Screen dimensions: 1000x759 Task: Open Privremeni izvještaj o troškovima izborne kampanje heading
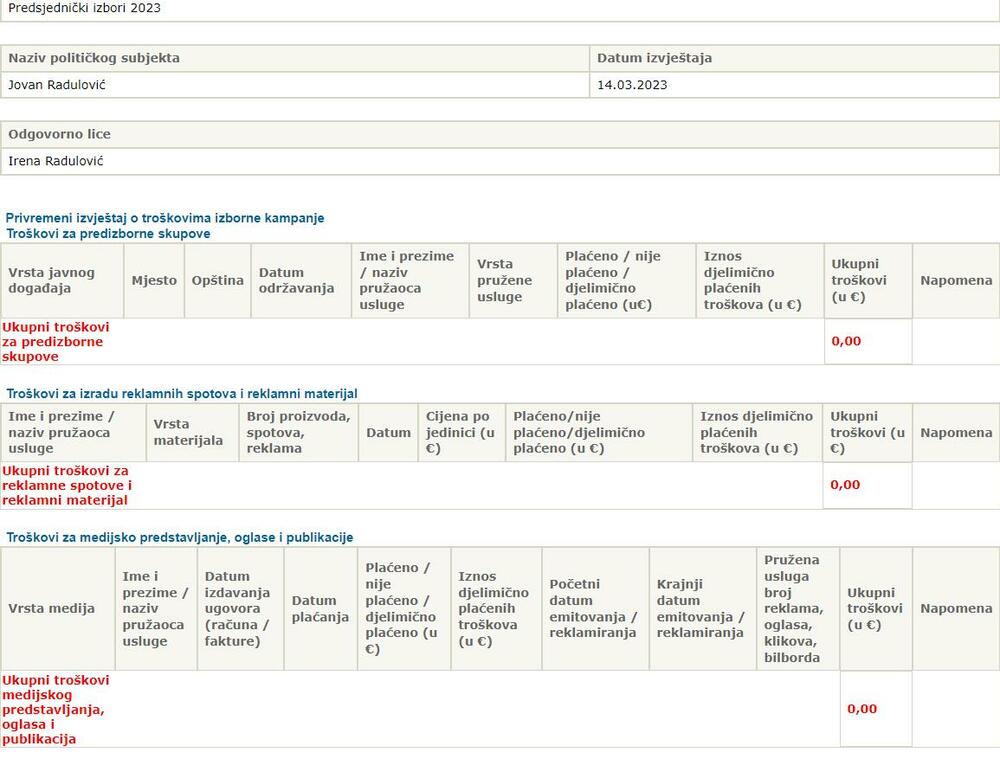(x=165, y=218)
